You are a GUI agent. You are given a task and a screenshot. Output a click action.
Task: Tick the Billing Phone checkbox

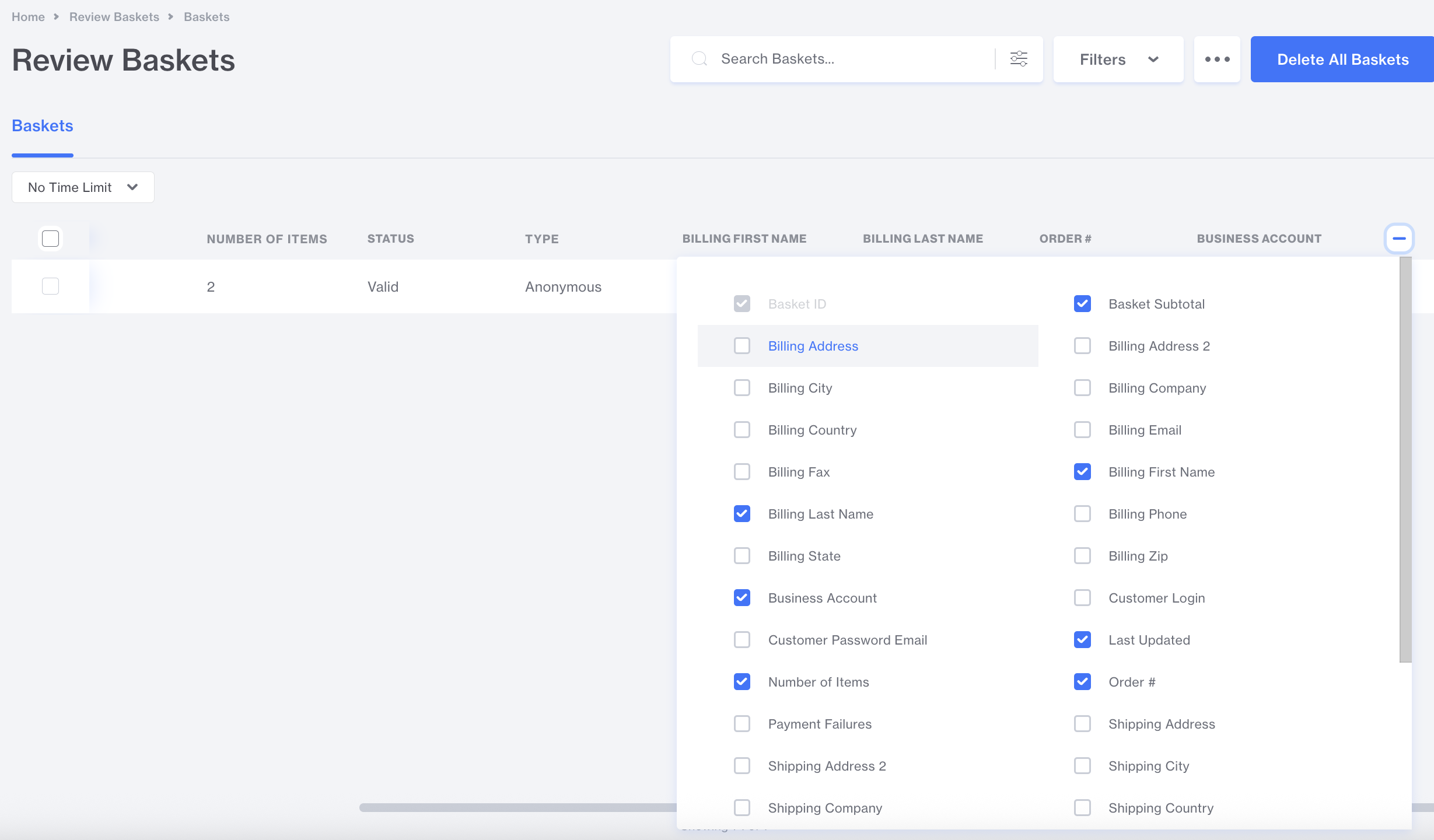(1083, 514)
